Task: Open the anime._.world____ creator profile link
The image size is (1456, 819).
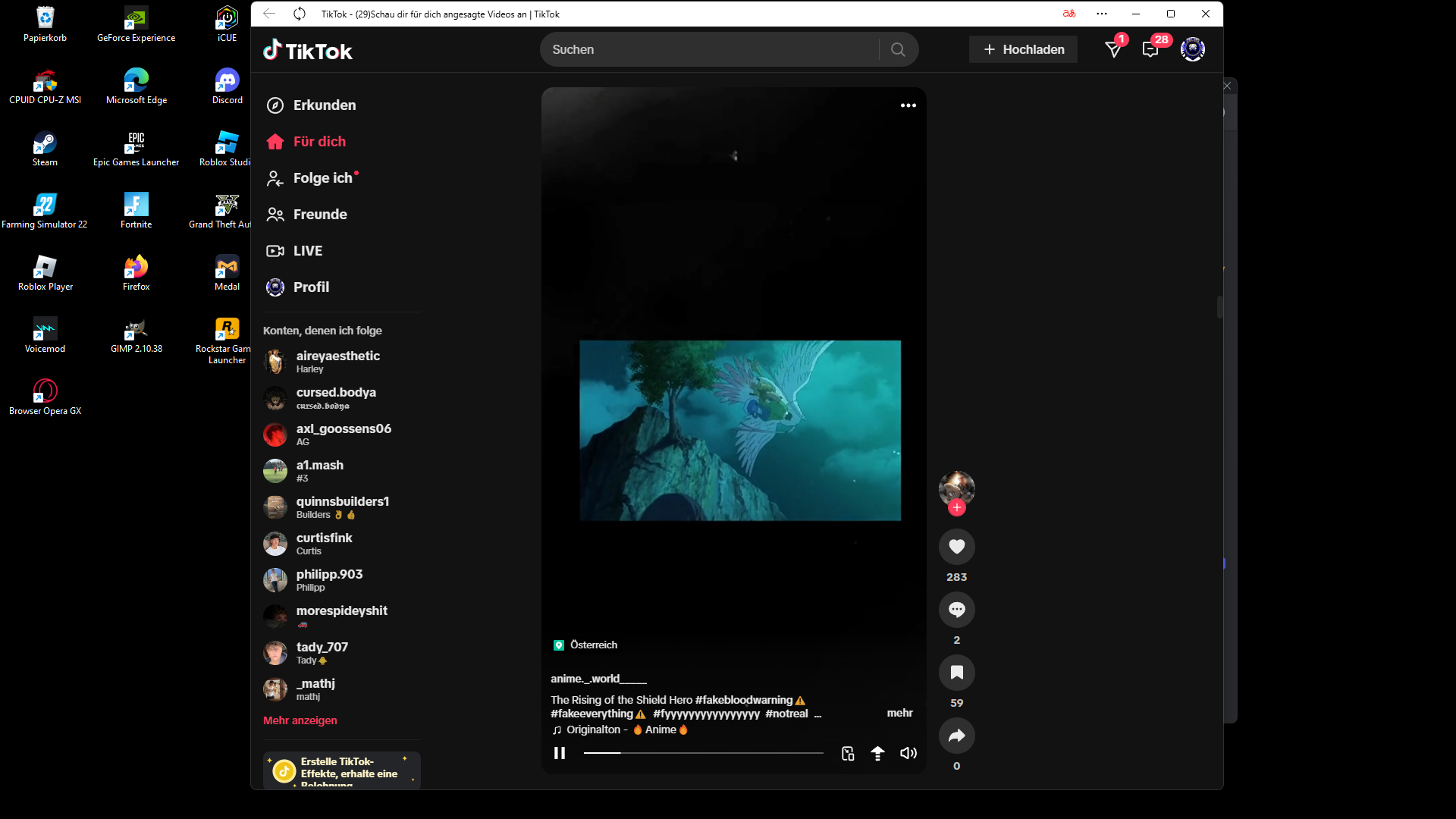Action: point(598,679)
